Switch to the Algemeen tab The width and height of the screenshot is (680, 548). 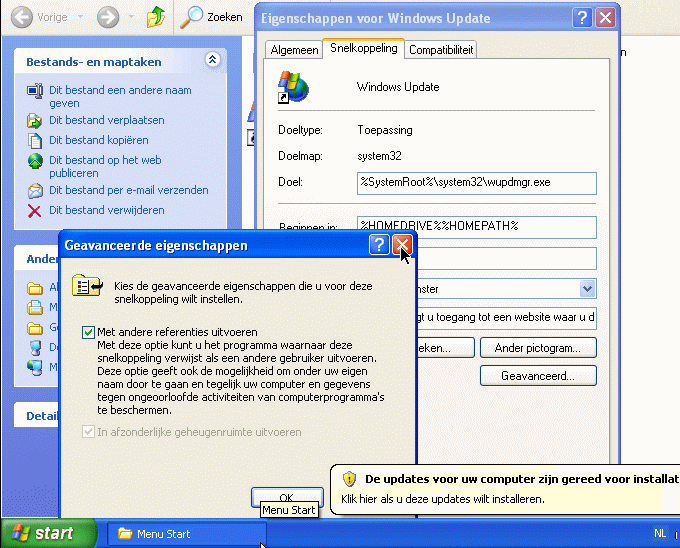point(294,50)
